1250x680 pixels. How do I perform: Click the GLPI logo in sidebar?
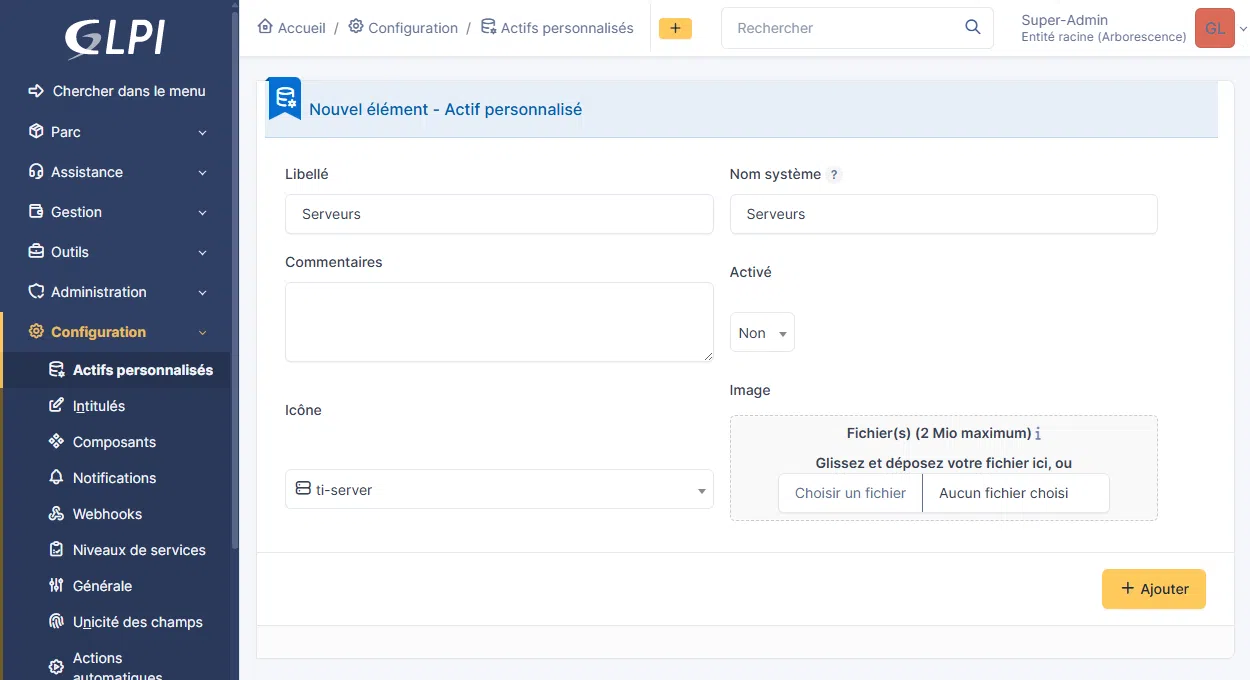click(x=115, y=39)
